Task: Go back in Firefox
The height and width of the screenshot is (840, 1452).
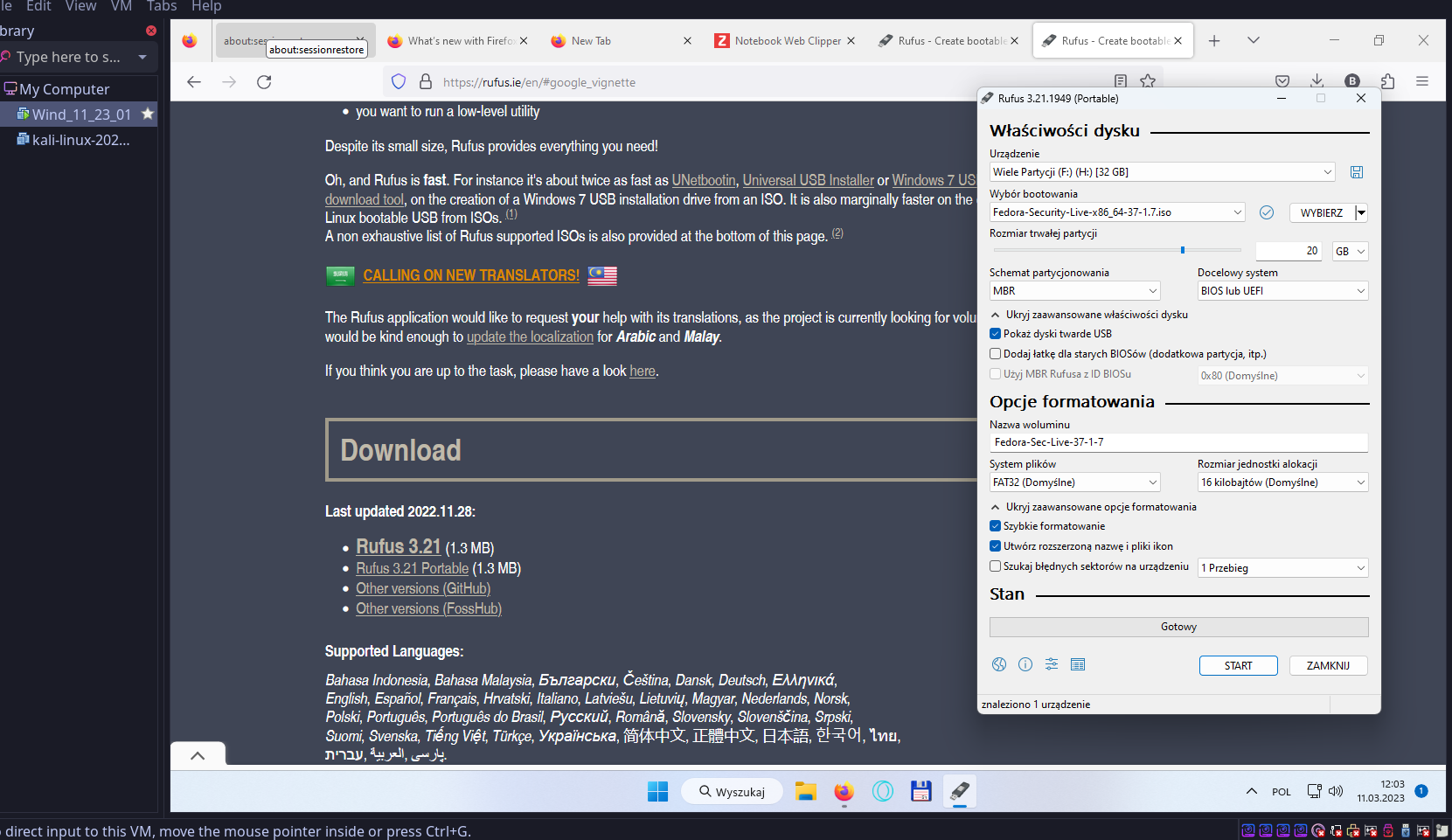Action: pos(194,81)
